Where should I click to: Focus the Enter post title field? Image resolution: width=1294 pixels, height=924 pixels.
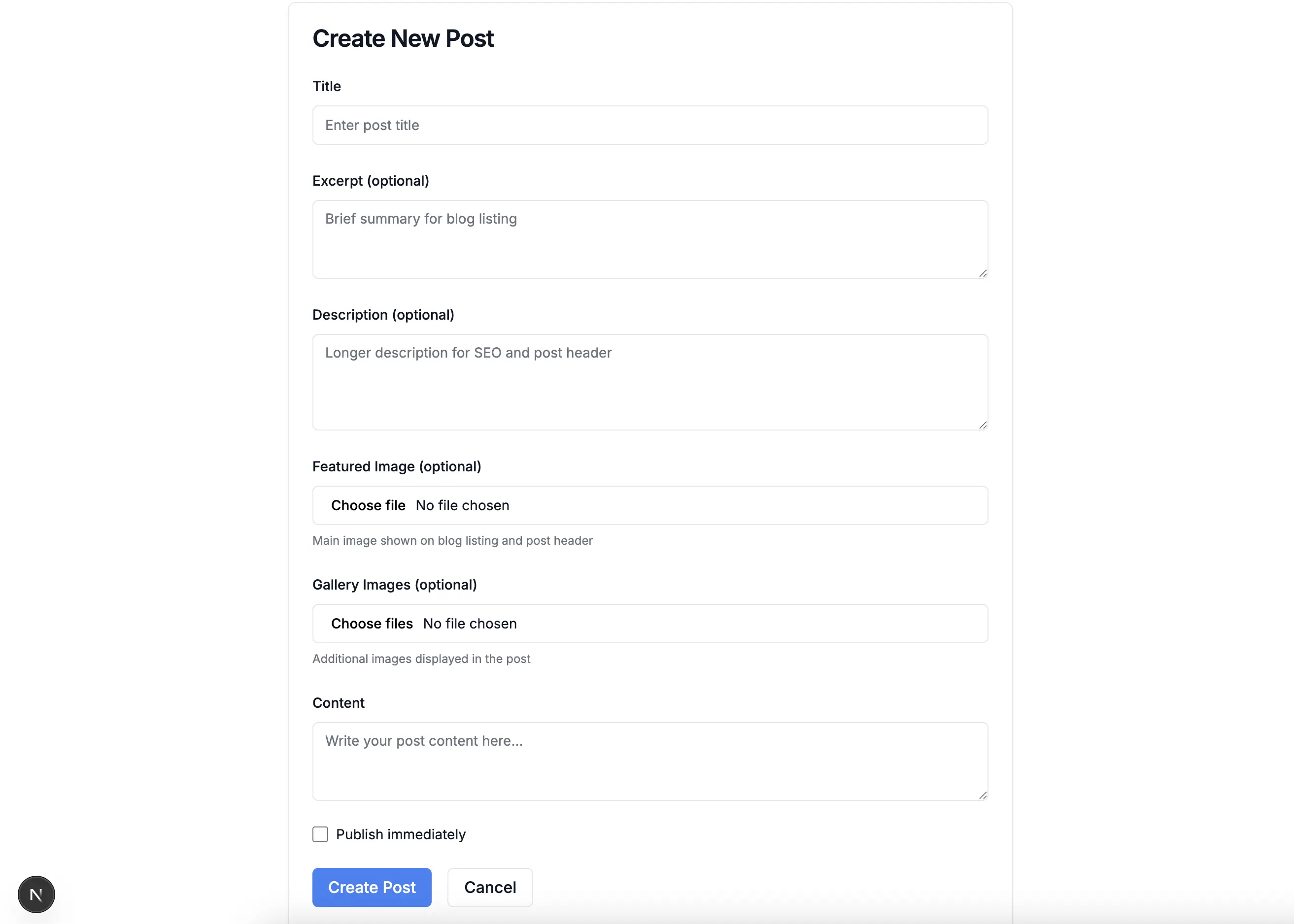[649, 125]
